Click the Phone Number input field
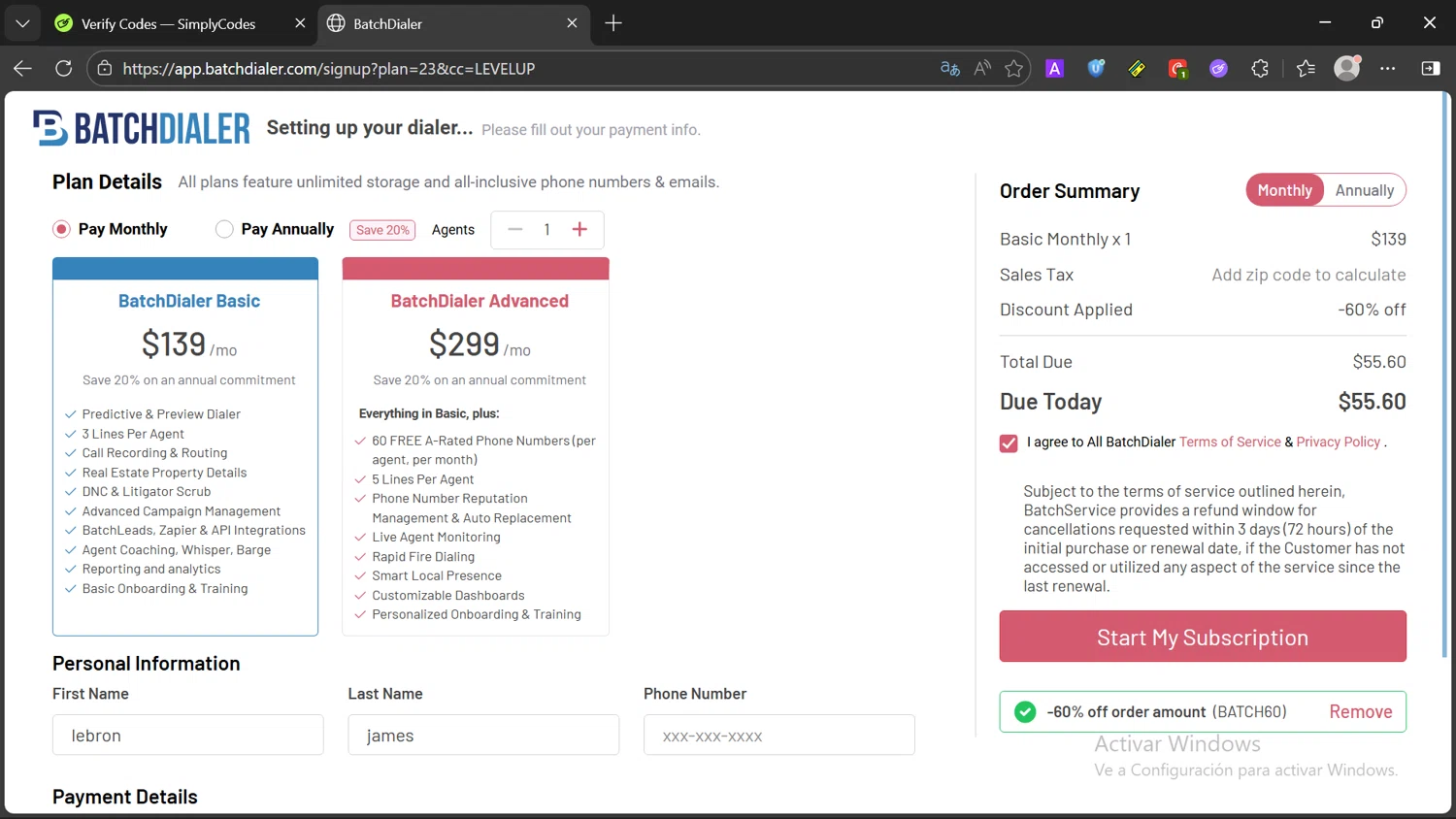This screenshot has width=1456, height=819. click(778, 736)
